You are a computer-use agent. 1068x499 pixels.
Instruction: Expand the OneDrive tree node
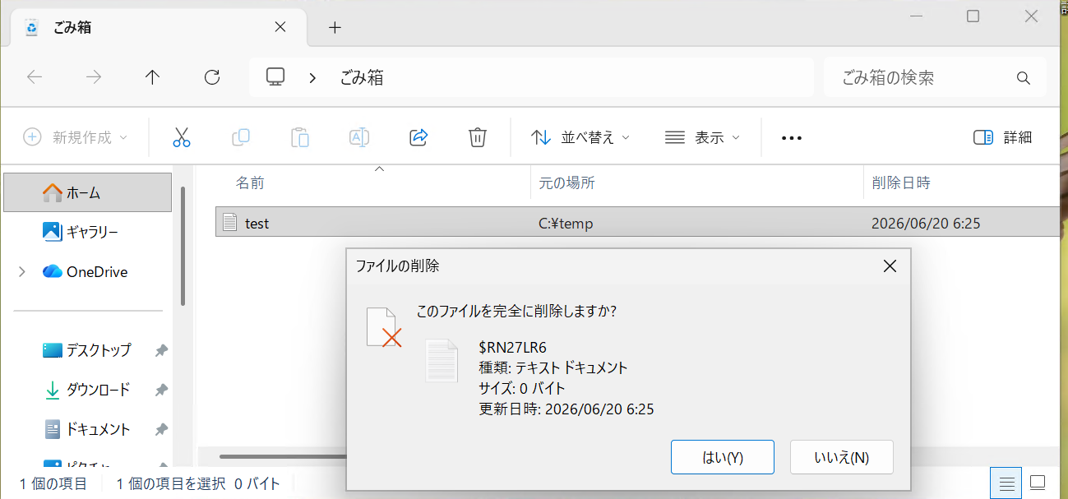click(x=22, y=272)
